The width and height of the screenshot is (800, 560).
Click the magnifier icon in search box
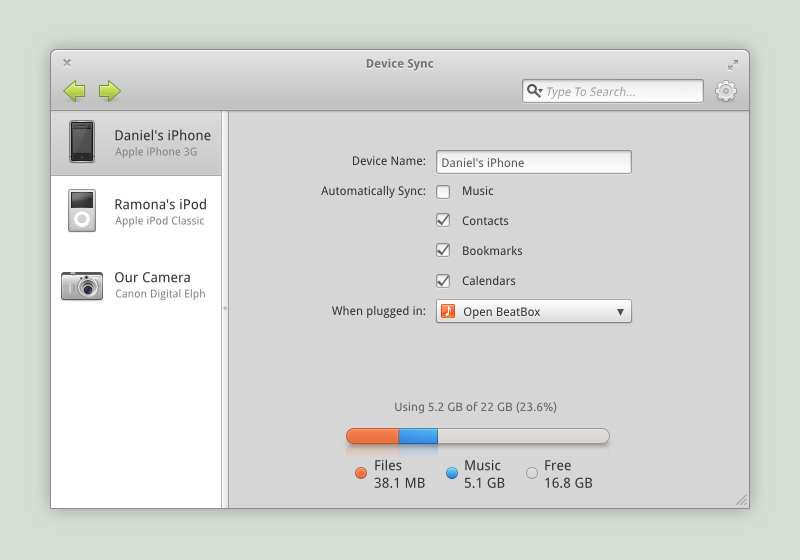click(534, 91)
